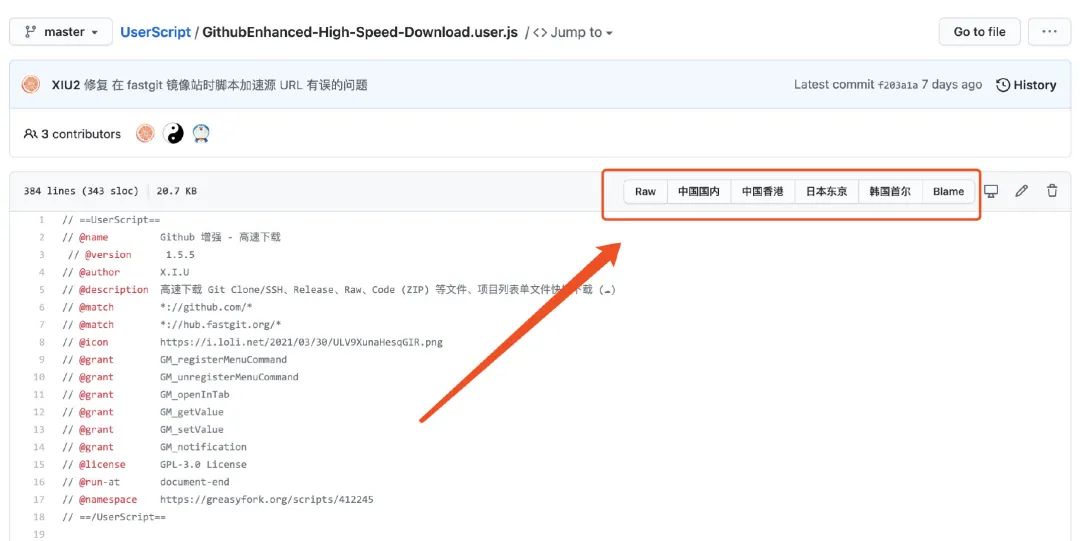Click the '// ==UserScript==' opening line
Screen dimensions: 1080x541
click(x=111, y=220)
